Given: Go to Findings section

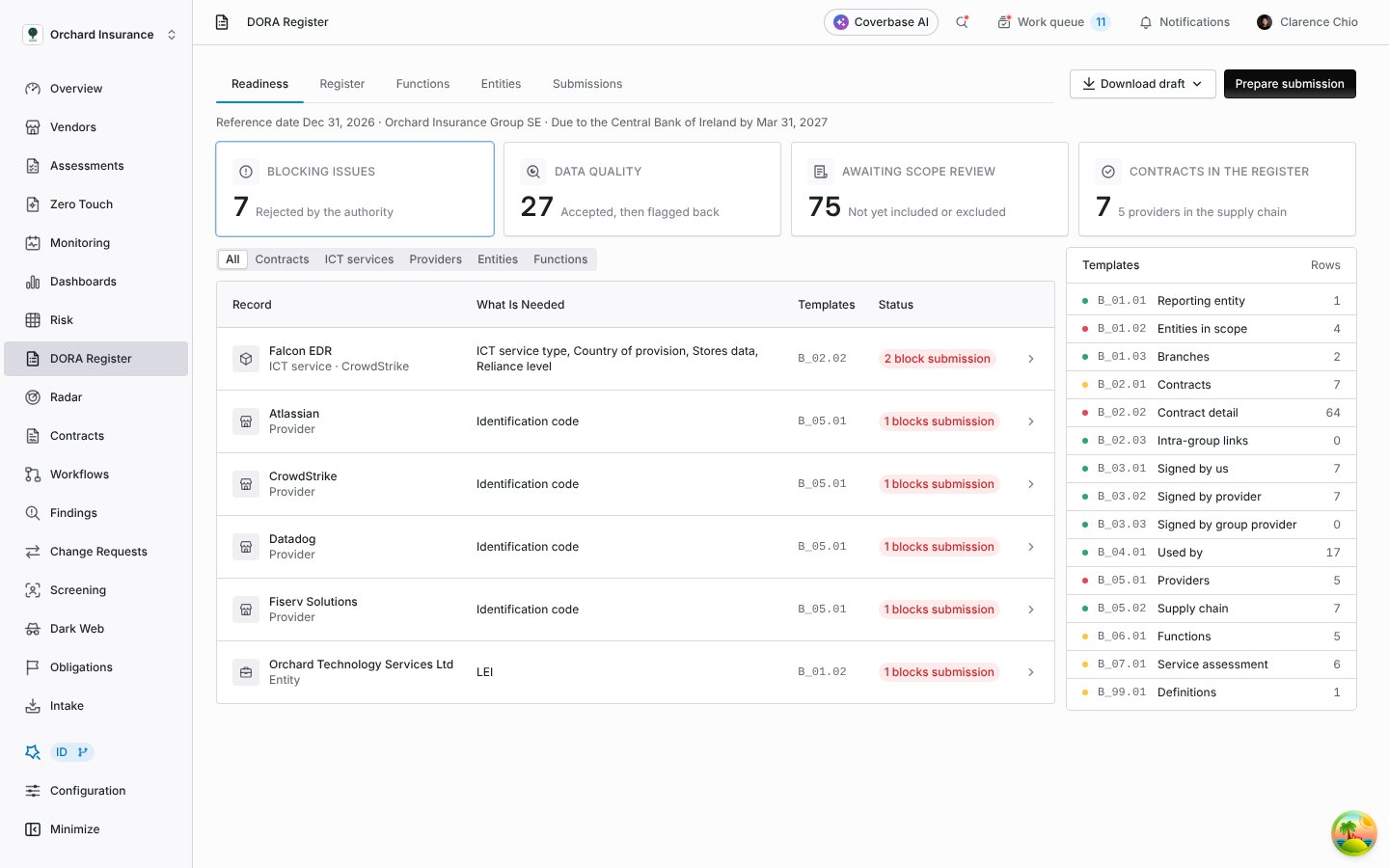Looking at the screenshot, I should pyautogui.click(x=95, y=513).
